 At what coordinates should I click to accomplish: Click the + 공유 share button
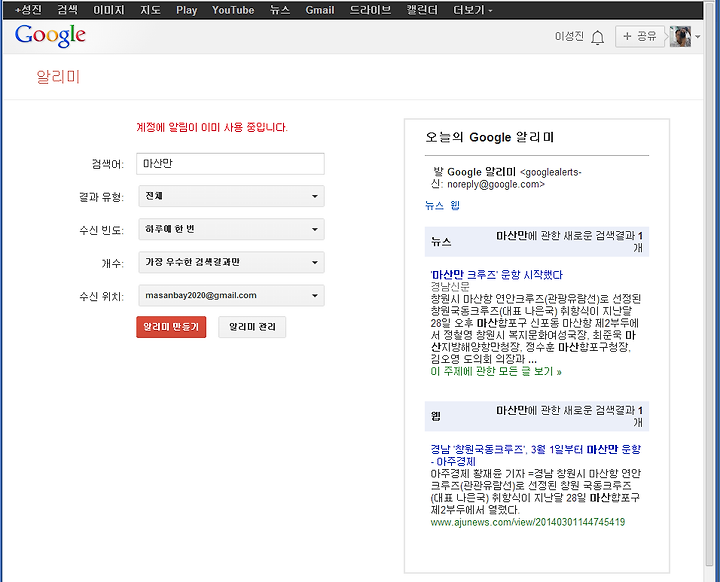640,36
